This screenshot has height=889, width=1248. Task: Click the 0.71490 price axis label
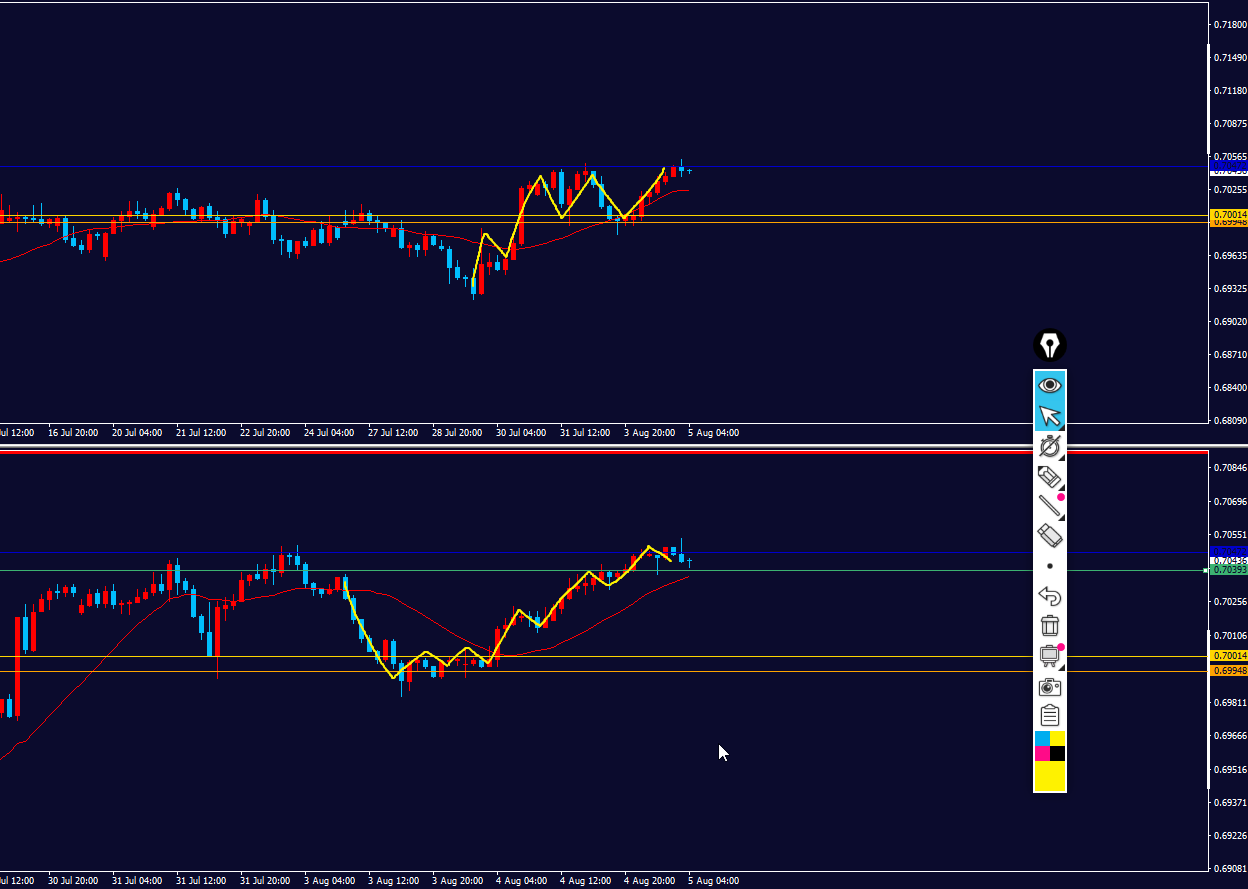pyautogui.click(x=1230, y=58)
